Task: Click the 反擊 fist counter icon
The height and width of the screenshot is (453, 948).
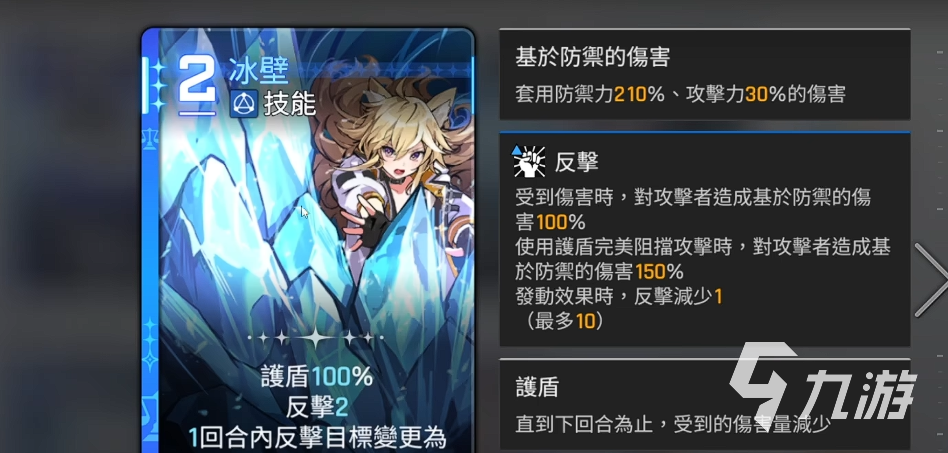Action: (x=529, y=161)
